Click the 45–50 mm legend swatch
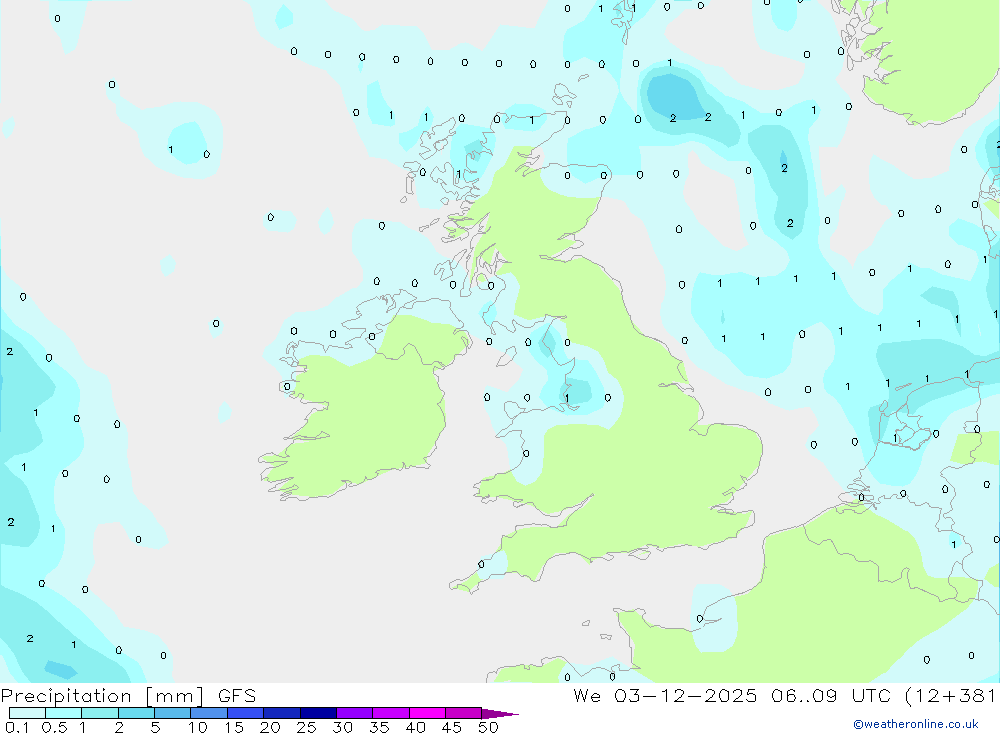The width and height of the screenshot is (1000, 733). 464,713
